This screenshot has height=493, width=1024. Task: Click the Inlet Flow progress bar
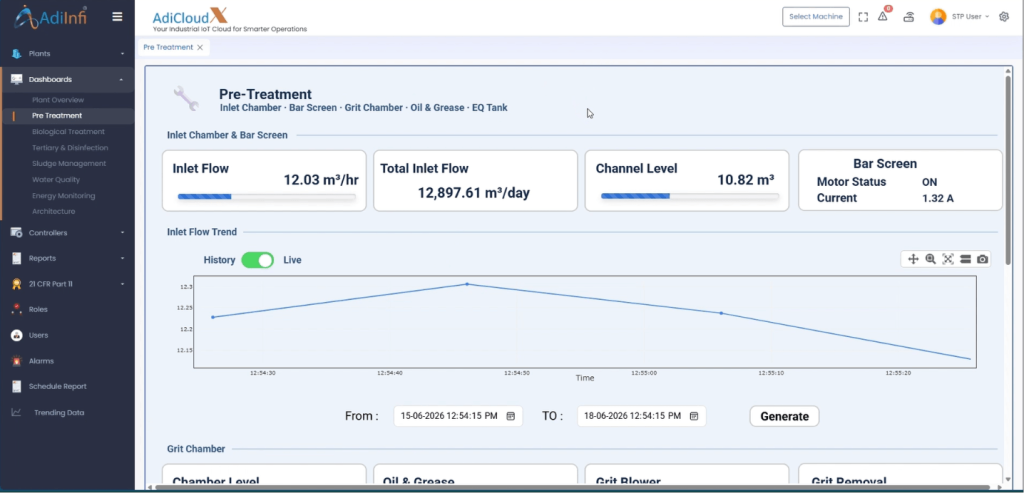click(x=266, y=197)
